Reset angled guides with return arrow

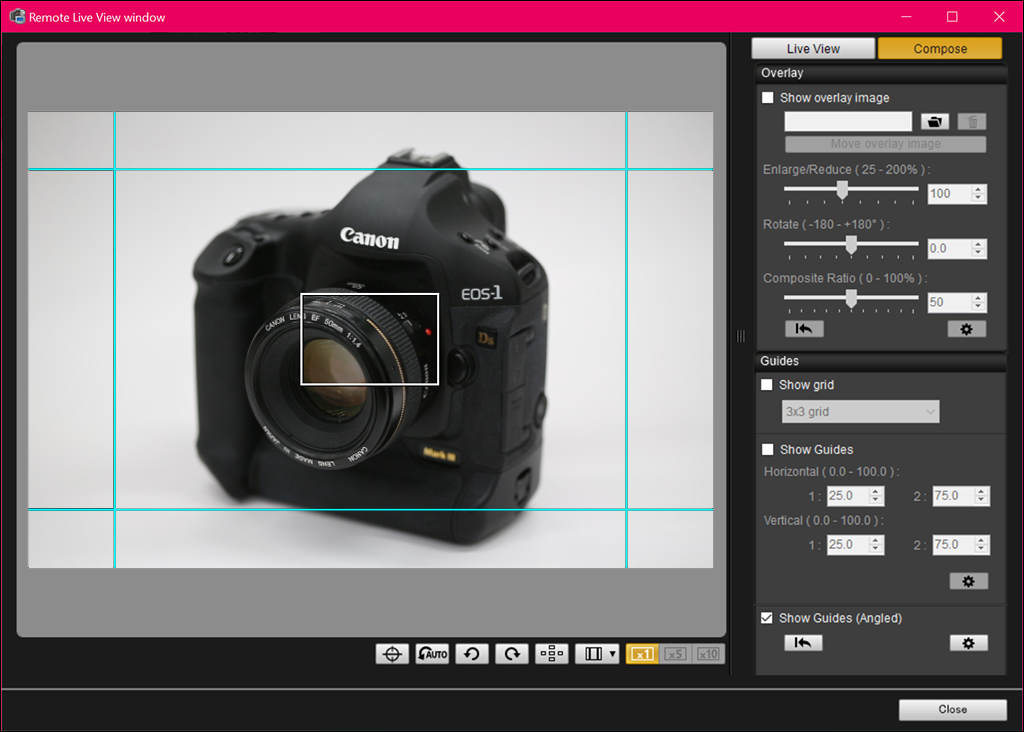(x=803, y=643)
